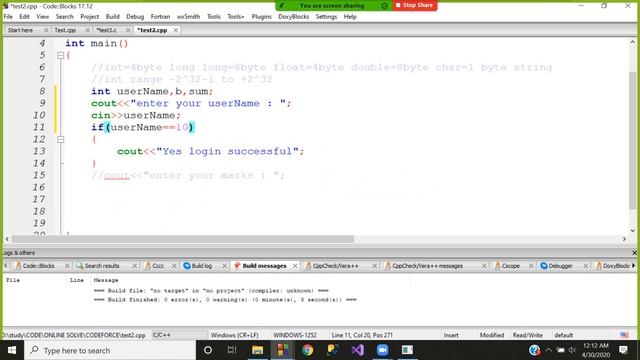
Task: Switch to the *test3.c editor tab
Action: [x=107, y=30]
